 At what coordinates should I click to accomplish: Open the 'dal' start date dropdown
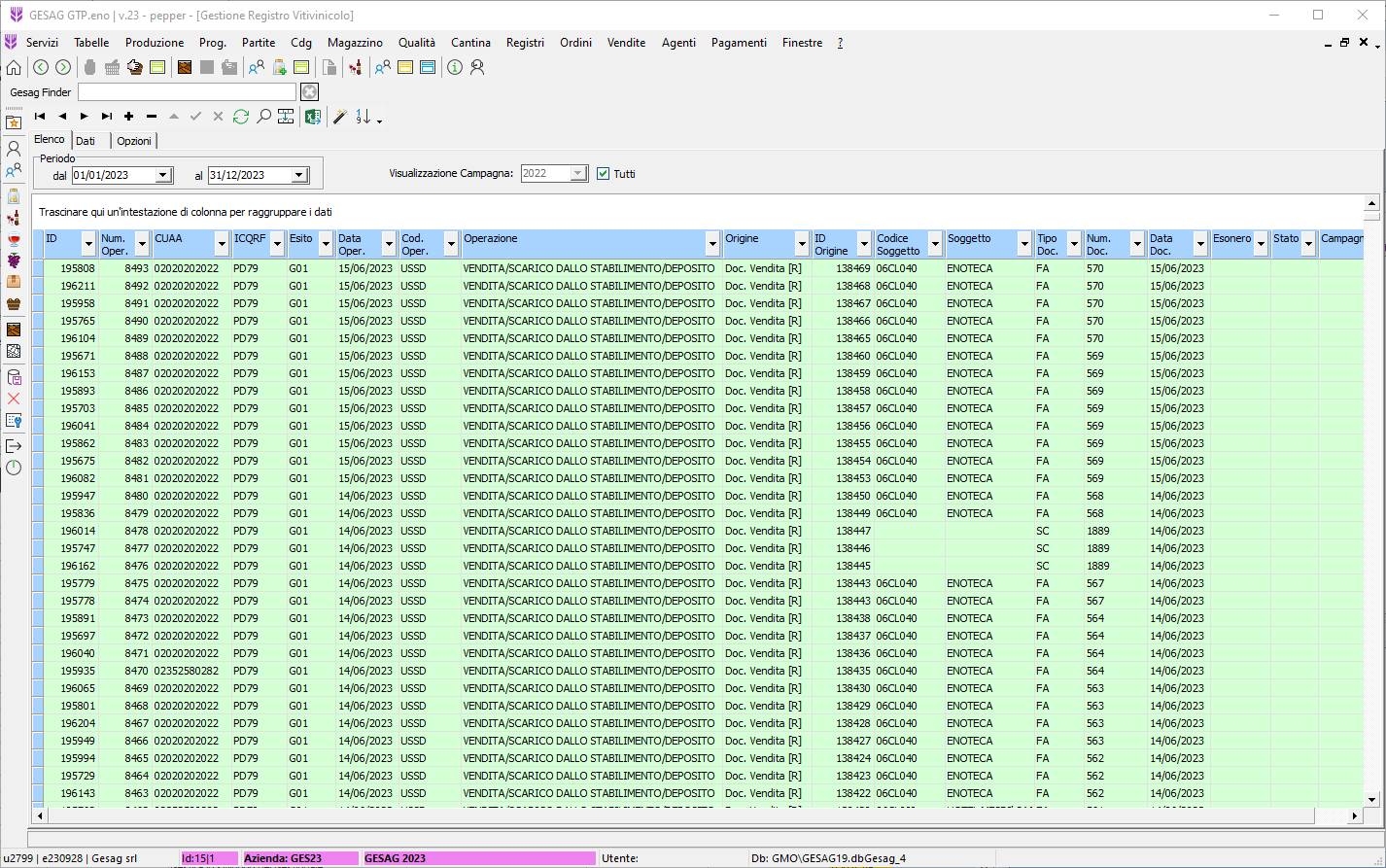163,175
